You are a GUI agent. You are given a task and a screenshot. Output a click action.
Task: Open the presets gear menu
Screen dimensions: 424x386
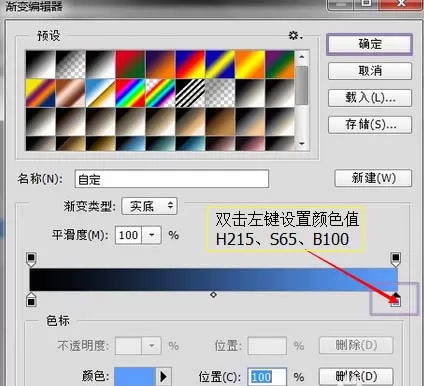pos(295,35)
